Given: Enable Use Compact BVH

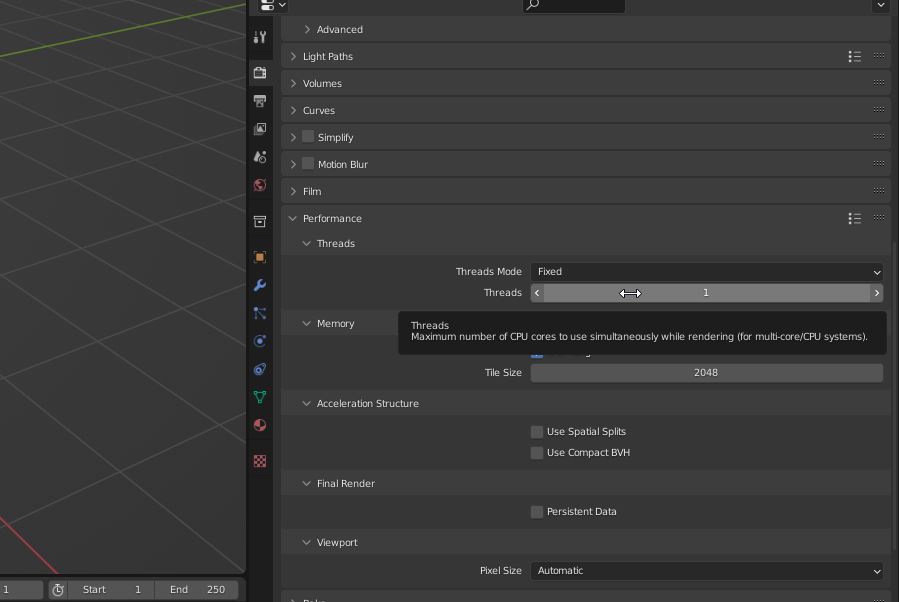Looking at the screenshot, I should coord(537,453).
